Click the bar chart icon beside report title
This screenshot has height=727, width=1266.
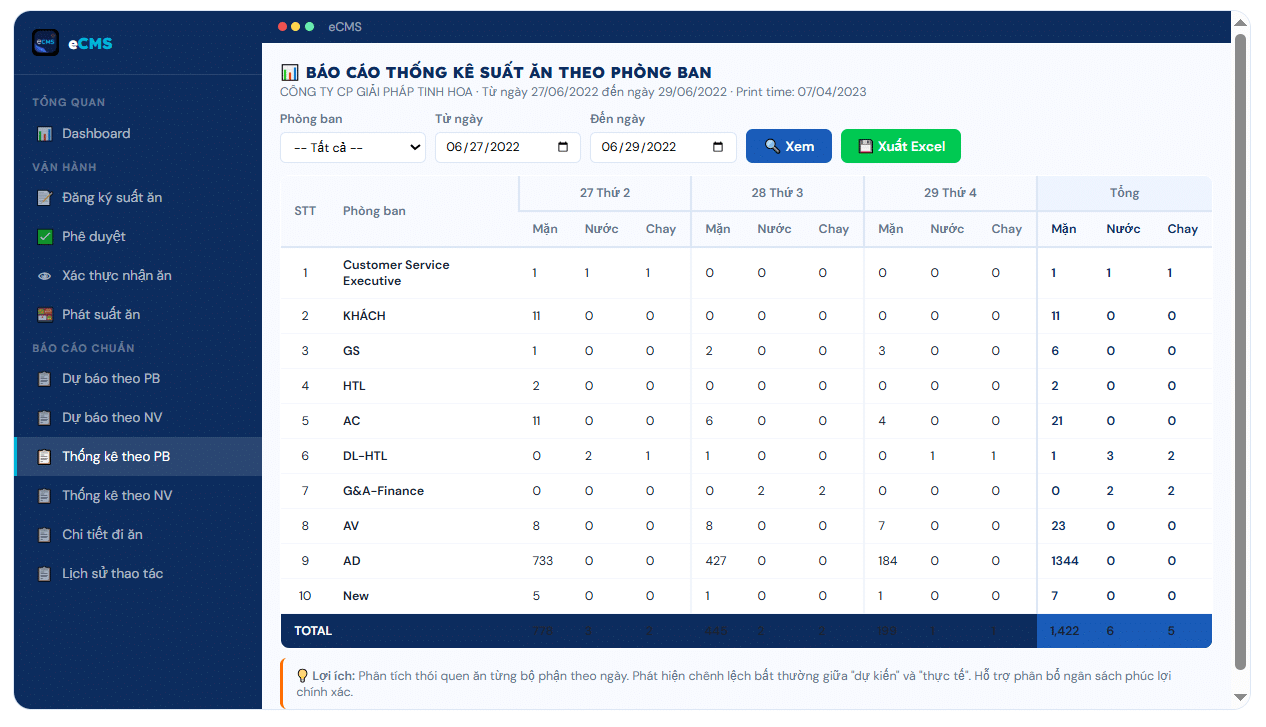pyautogui.click(x=290, y=72)
